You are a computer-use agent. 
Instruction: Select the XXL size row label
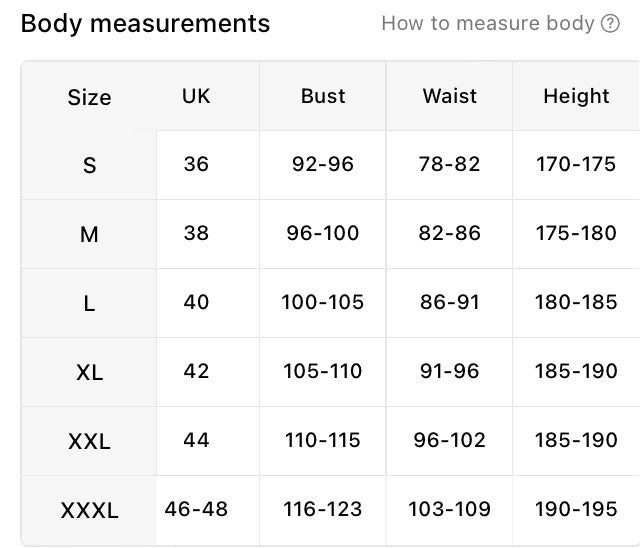click(x=89, y=441)
